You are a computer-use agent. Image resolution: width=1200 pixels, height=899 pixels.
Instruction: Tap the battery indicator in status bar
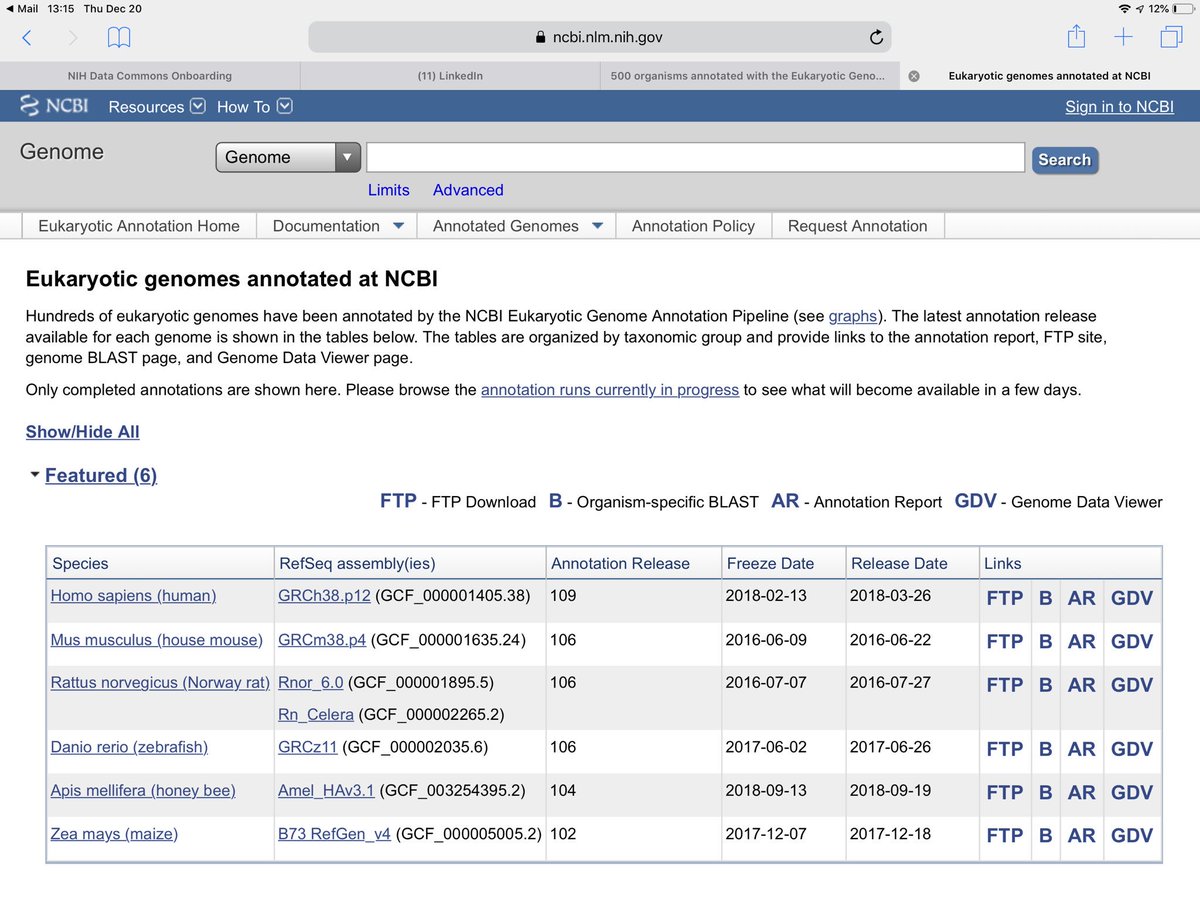1182,8
